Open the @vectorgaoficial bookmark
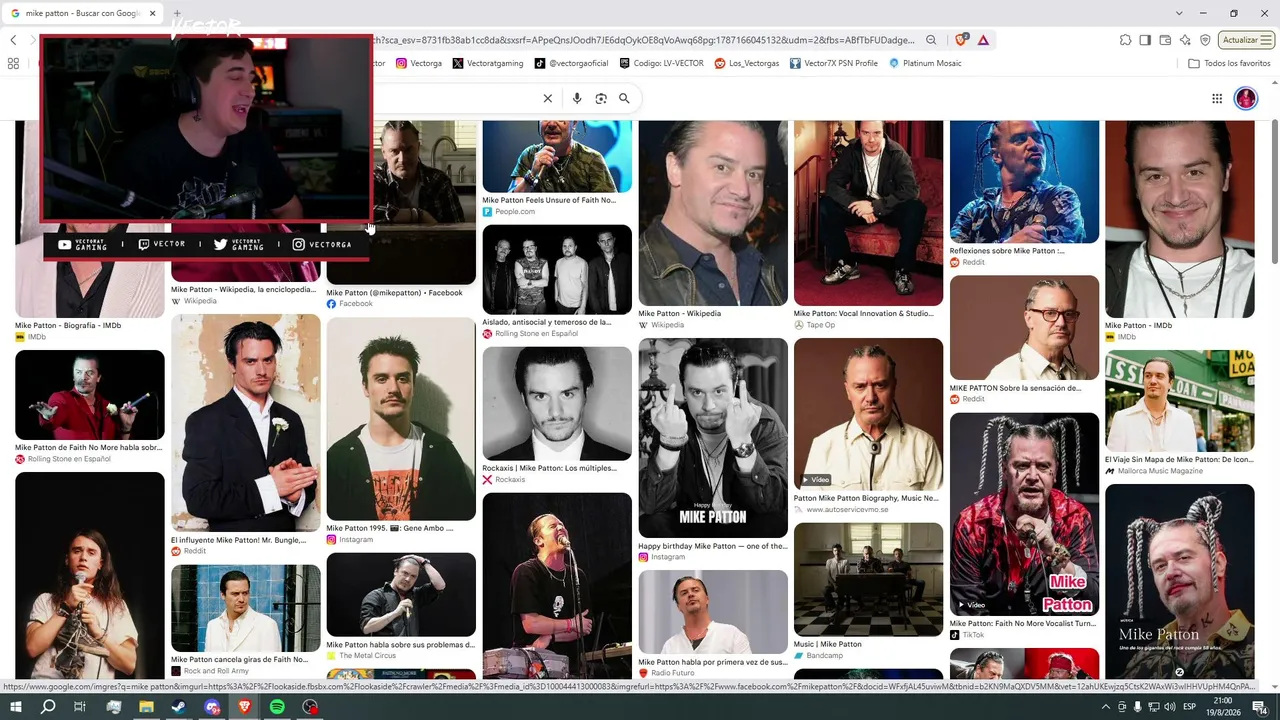The width and height of the screenshot is (1280, 720). [x=571, y=63]
